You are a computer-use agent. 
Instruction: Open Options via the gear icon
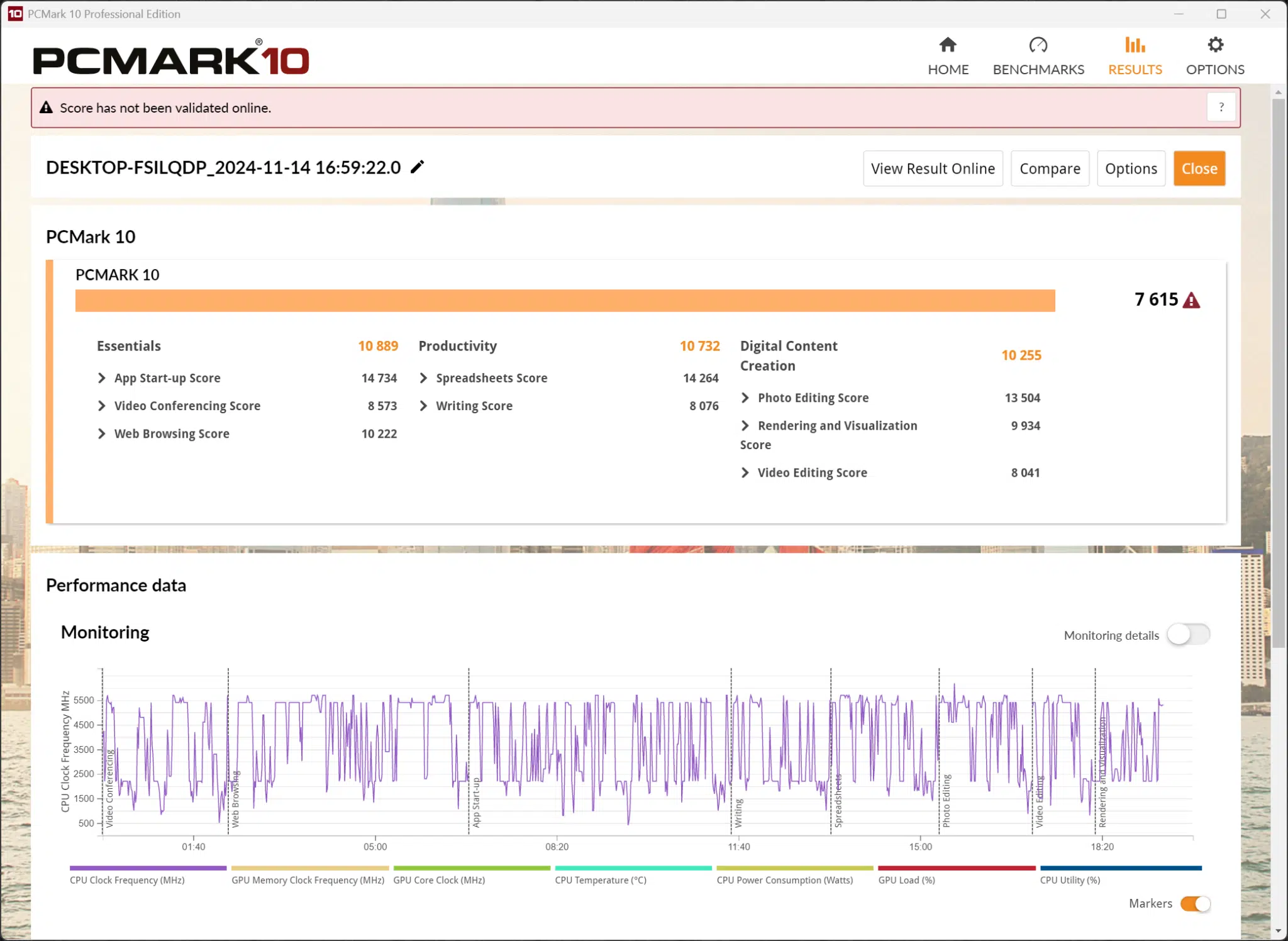(x=1215, y=45)
